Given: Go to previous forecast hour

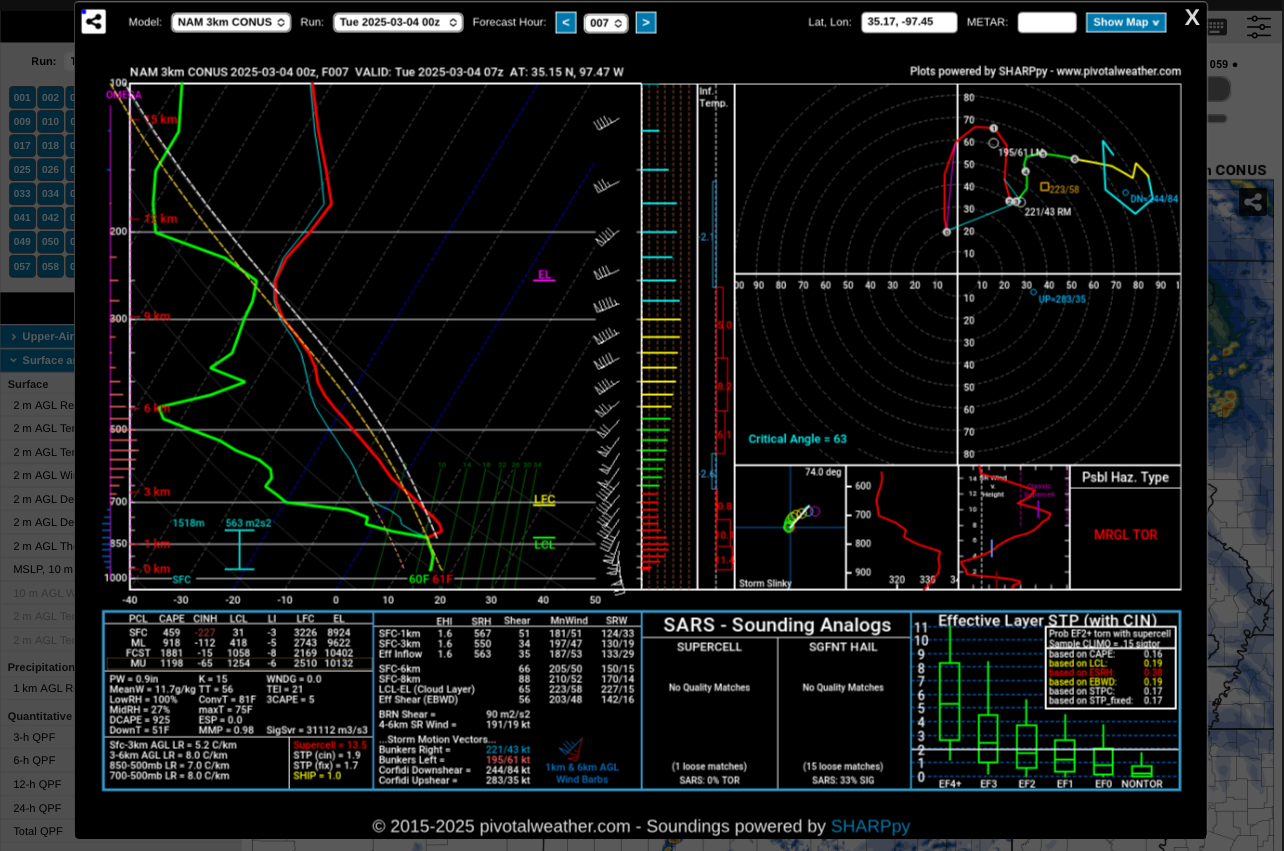Looking at the screenshot, I should (566, 22).
